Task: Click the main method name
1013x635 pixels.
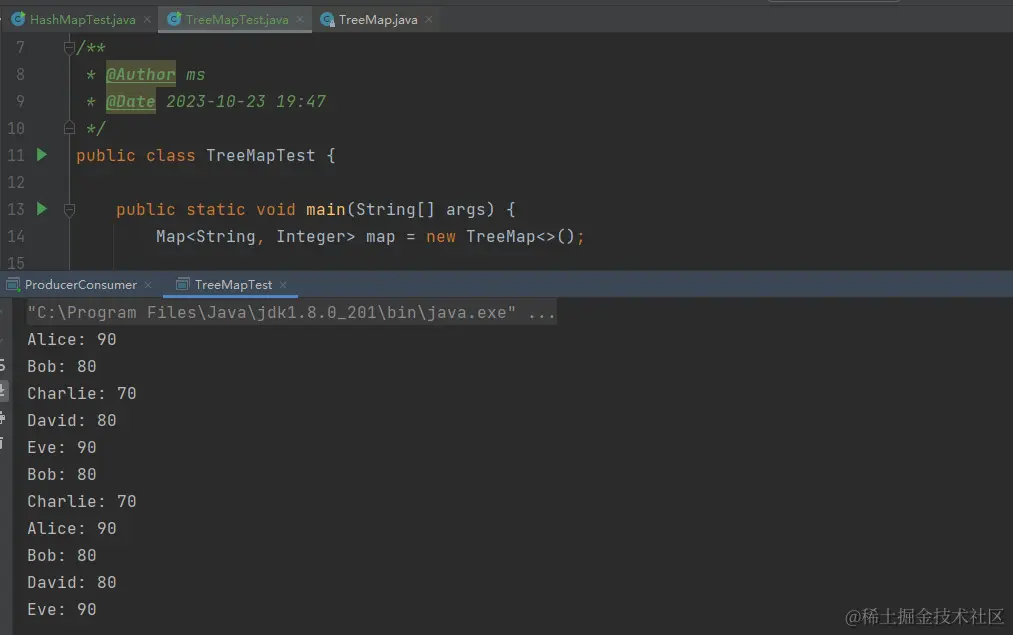Action: (x=326, y=209)
